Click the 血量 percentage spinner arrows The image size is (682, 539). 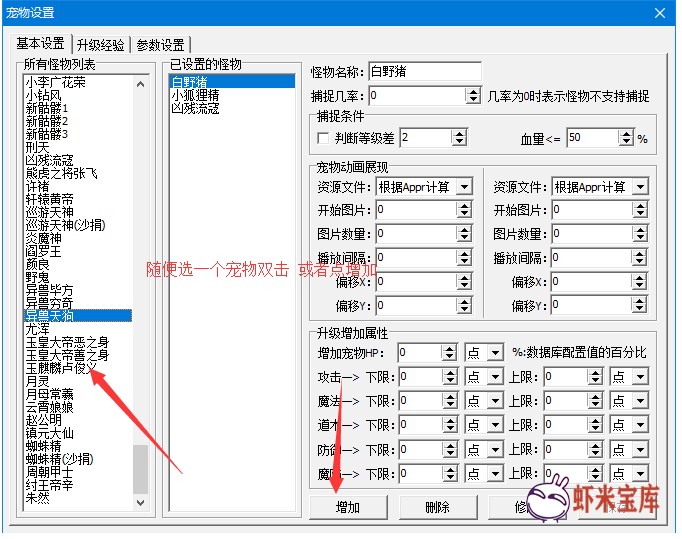point(627,137)
